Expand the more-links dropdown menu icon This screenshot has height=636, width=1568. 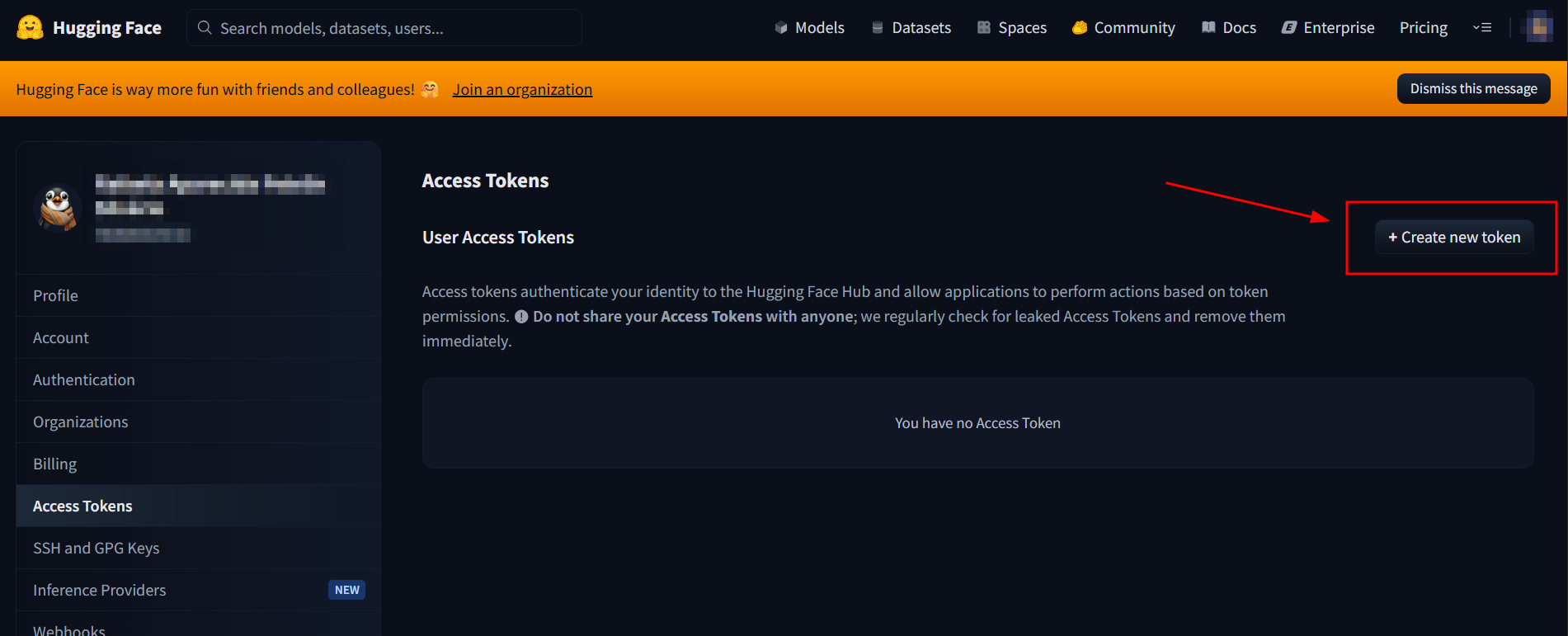click(1482, 28)
